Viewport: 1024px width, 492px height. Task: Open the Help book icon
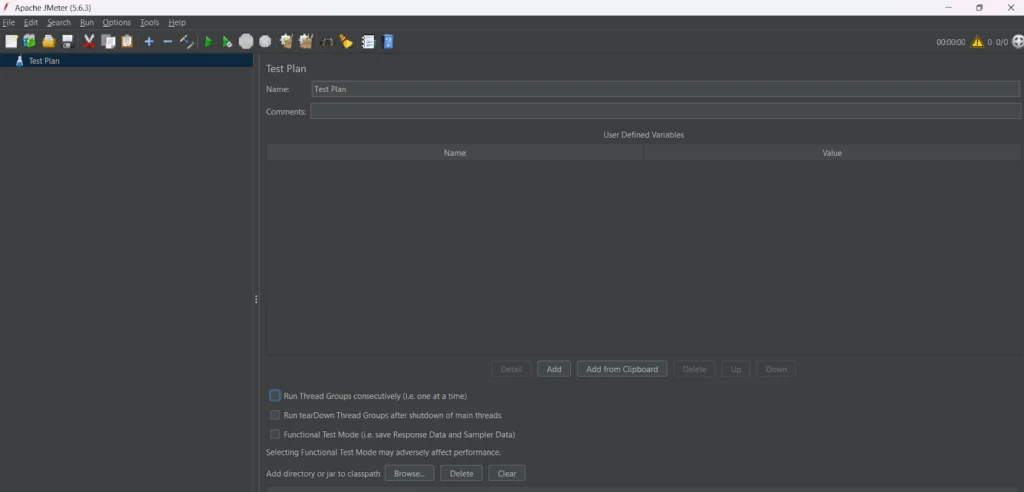pyautogui.click(x=388, y=42)
